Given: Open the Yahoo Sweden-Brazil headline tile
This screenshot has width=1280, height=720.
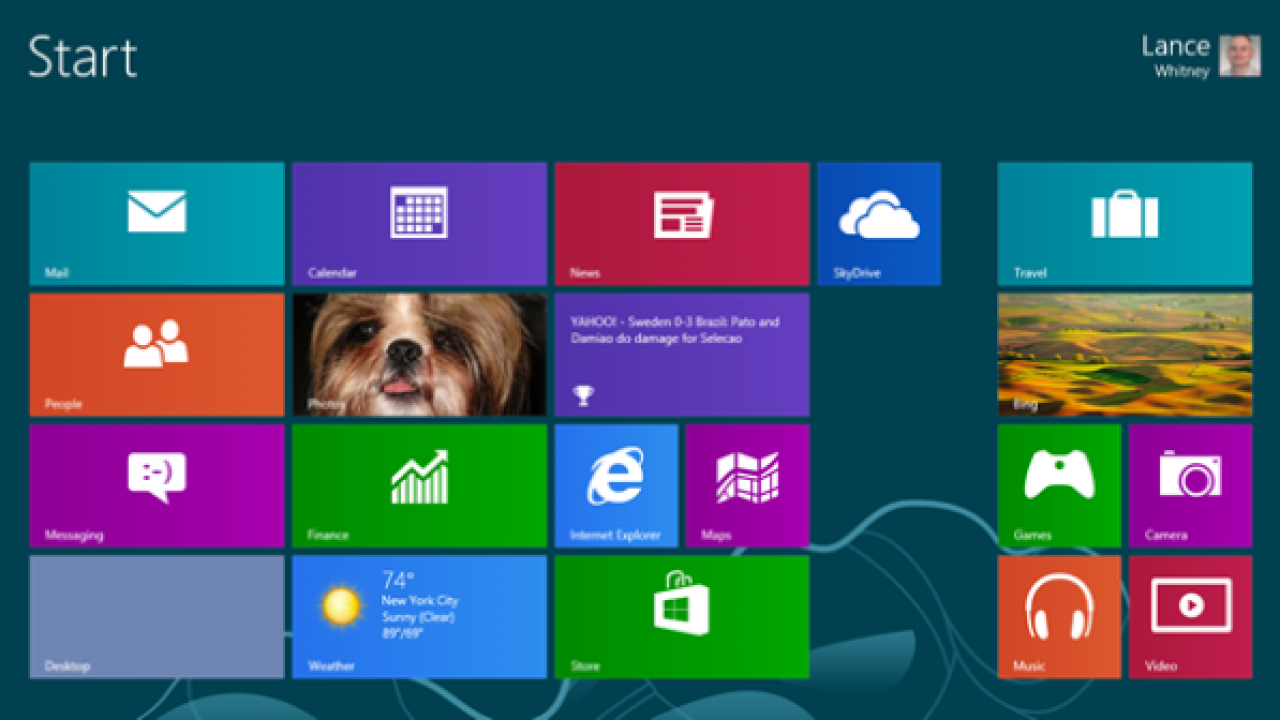Looking at the screenshot, I should 681,353.
